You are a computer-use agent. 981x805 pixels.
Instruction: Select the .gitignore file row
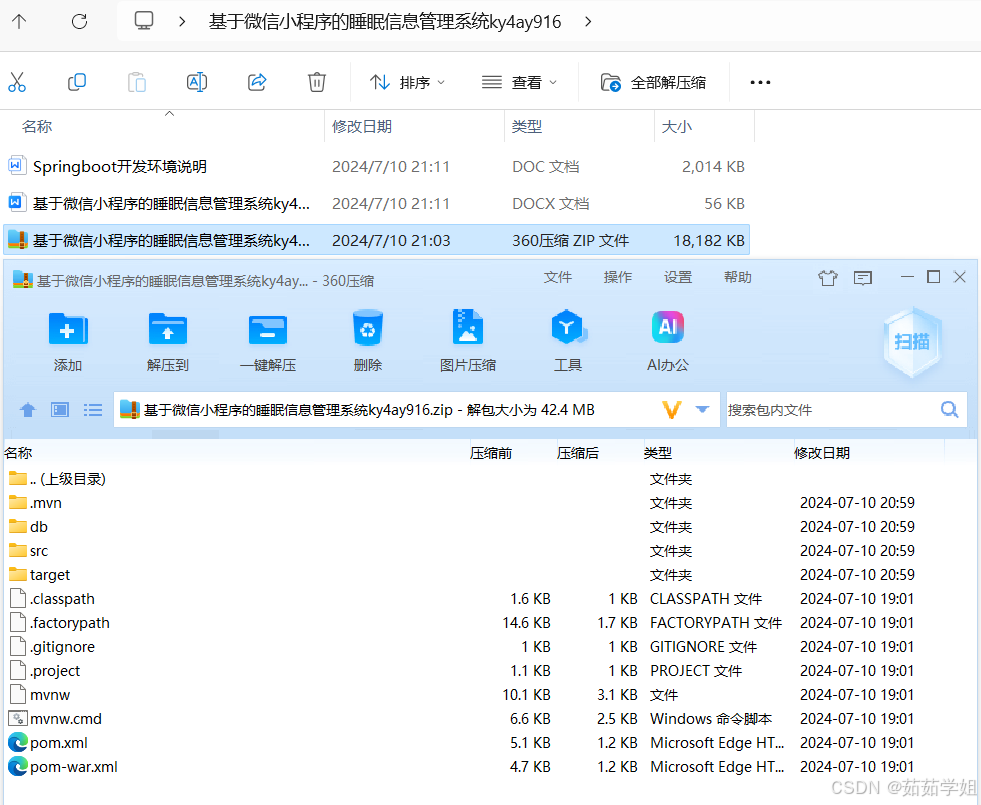tap(489, 647)
